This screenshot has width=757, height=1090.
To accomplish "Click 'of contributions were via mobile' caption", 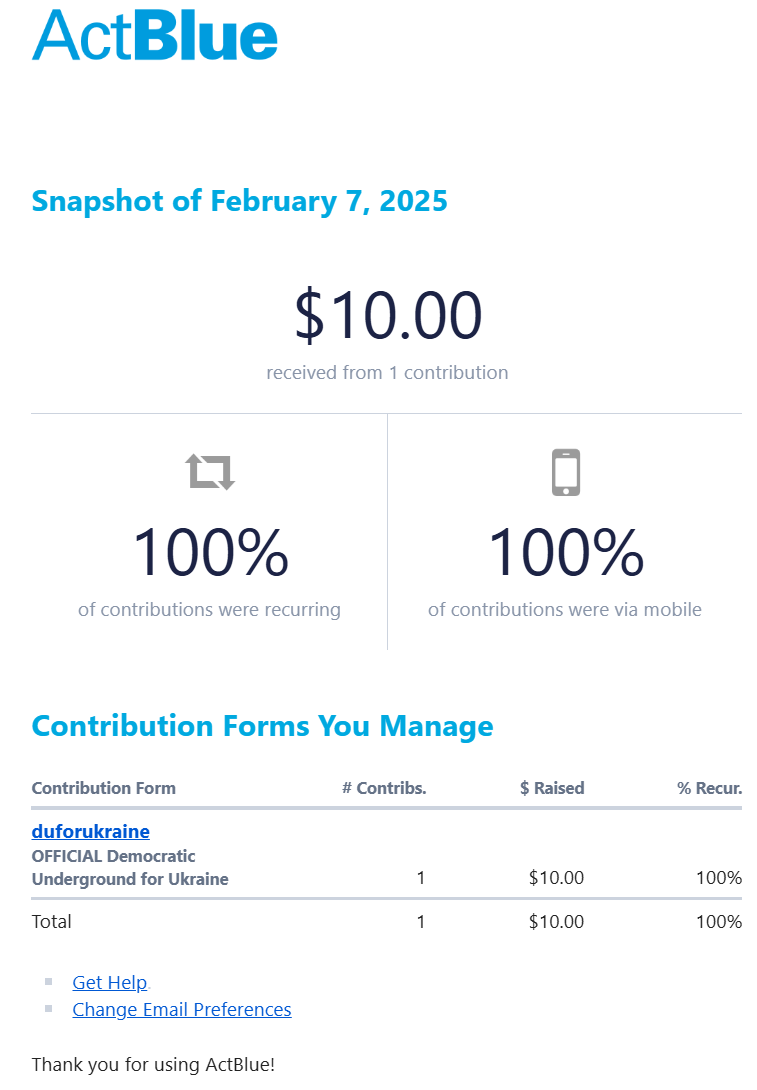I will tap(565, 610).
